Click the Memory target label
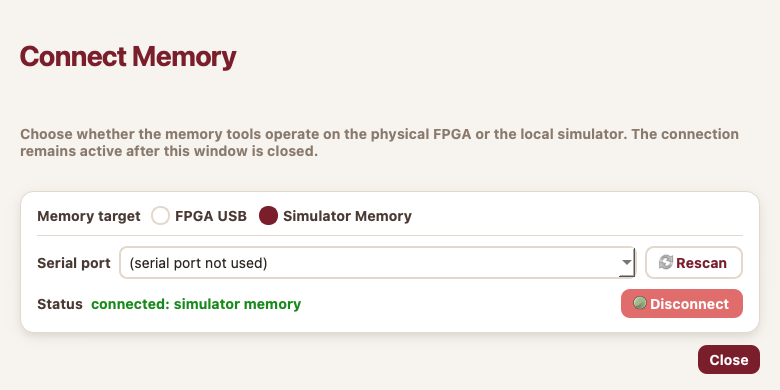 tap(89, 216)
